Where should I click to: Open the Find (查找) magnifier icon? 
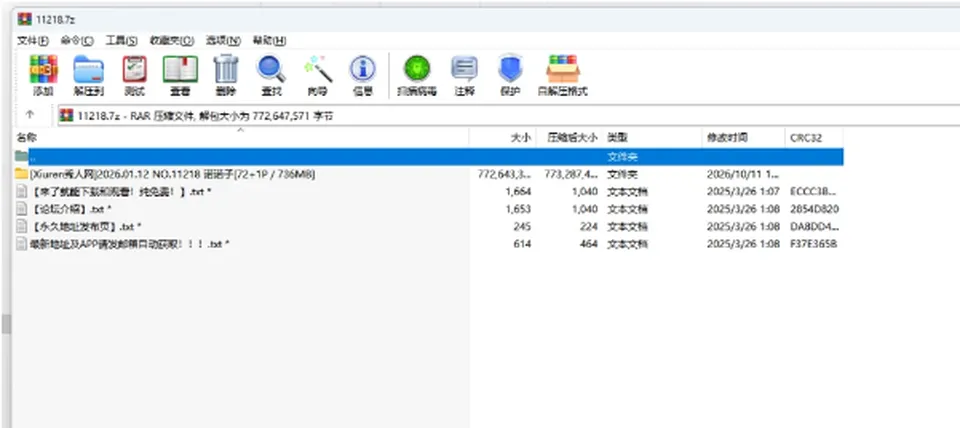[271, 69]
